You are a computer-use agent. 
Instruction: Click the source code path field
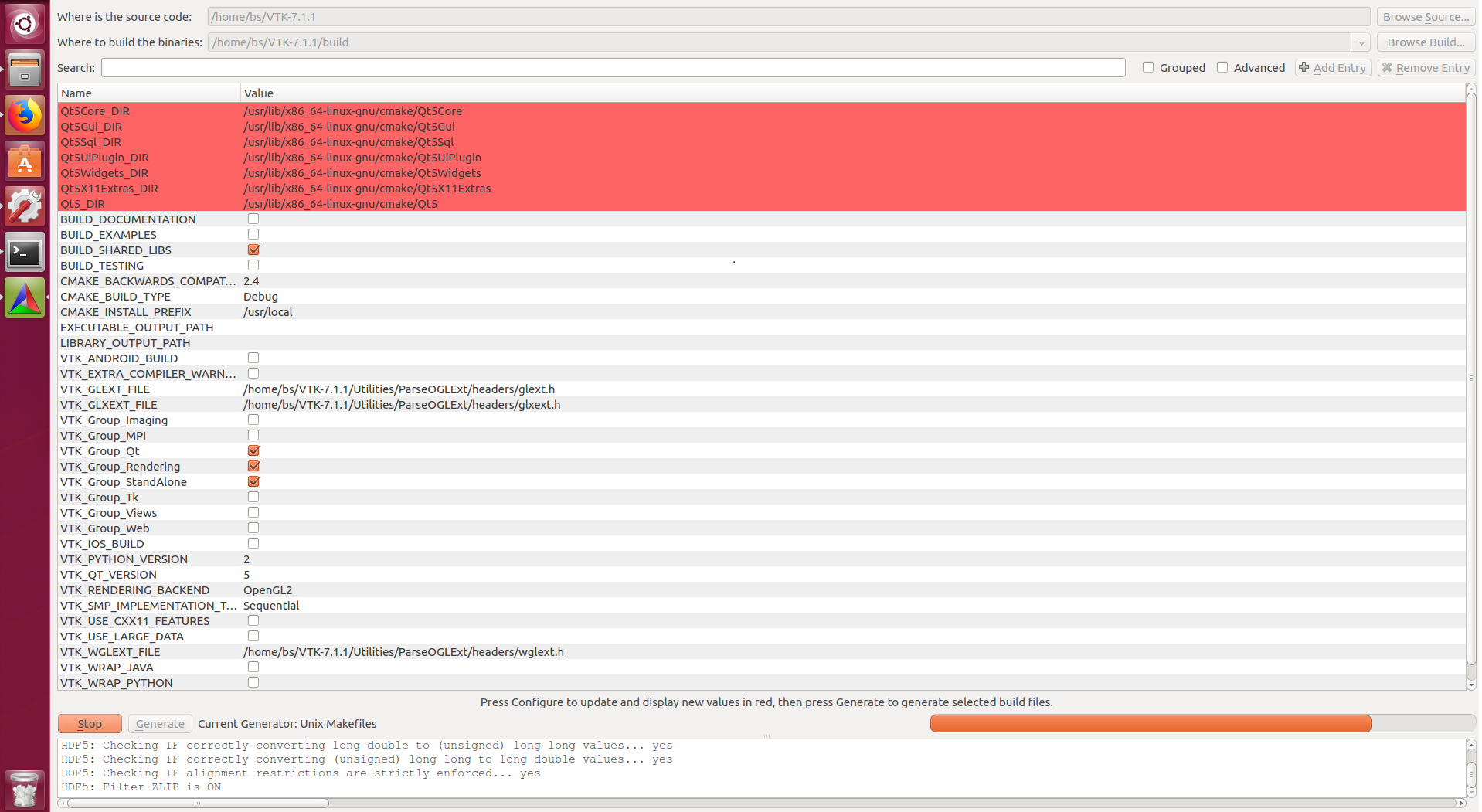pos(788,17)
